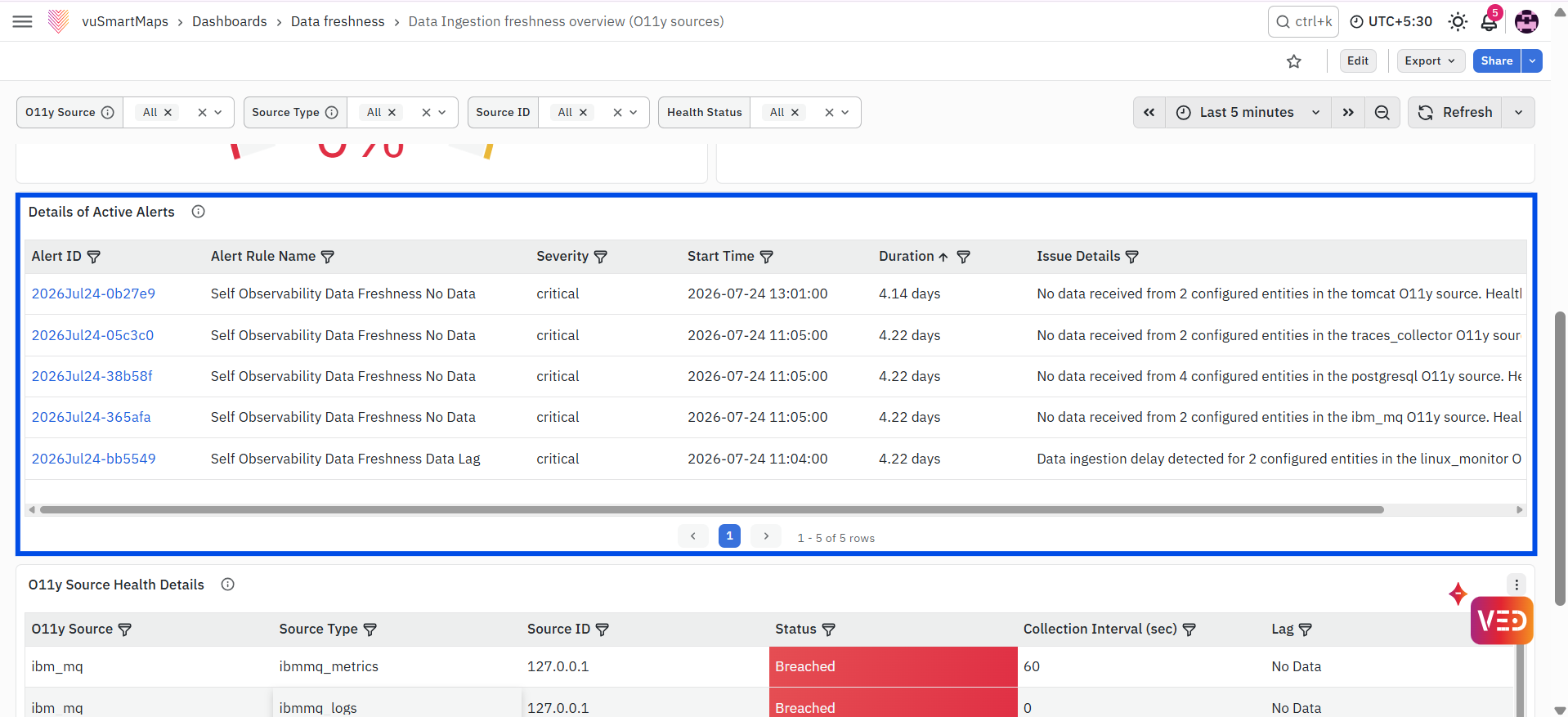This screenshot has height=717, width=1568.
Task: Filter the Alert ID column
Action: 94,257
